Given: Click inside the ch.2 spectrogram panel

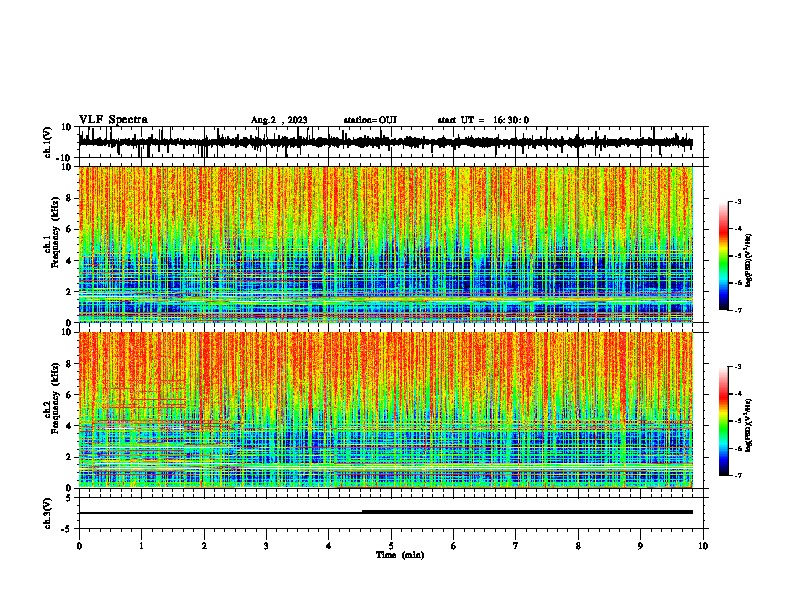Looking at the screenshot, I should [x=385, y=410].
